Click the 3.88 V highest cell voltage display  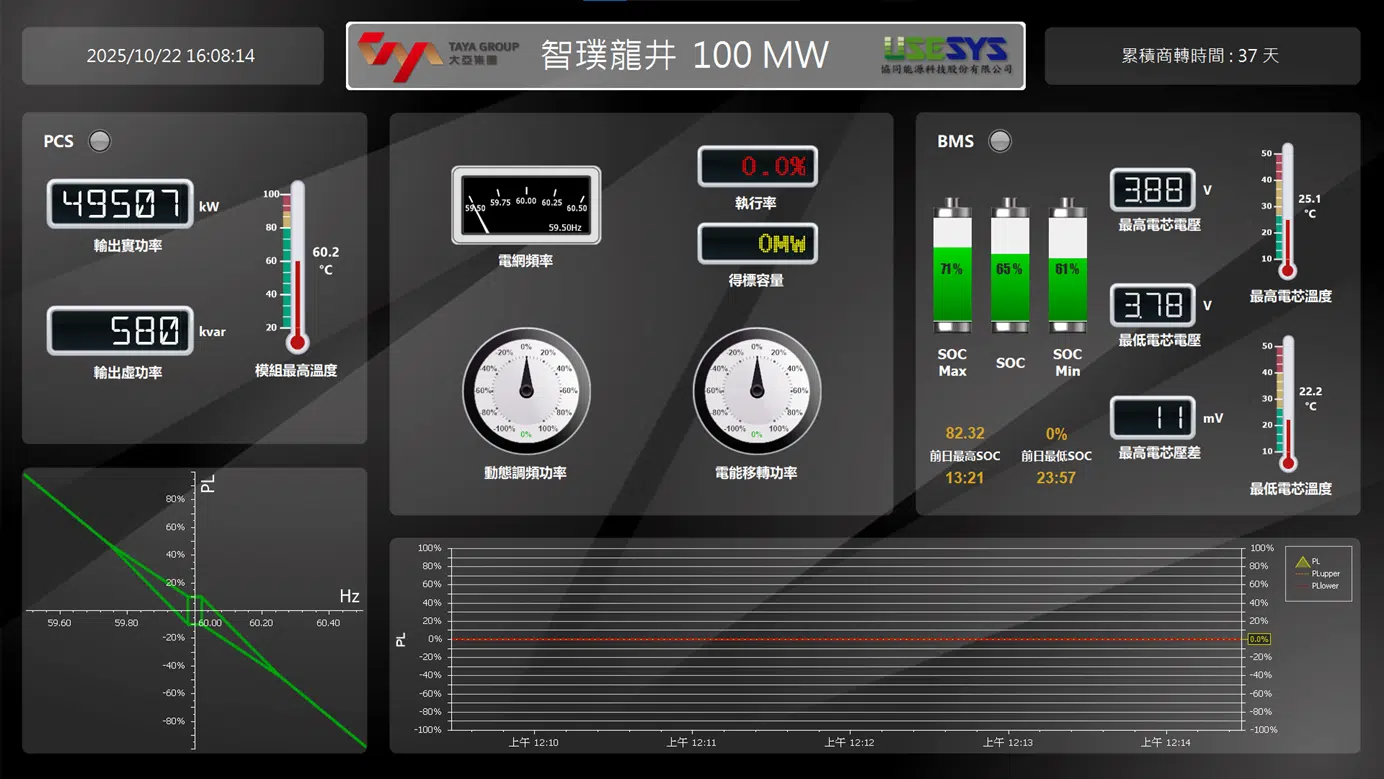1152,190
